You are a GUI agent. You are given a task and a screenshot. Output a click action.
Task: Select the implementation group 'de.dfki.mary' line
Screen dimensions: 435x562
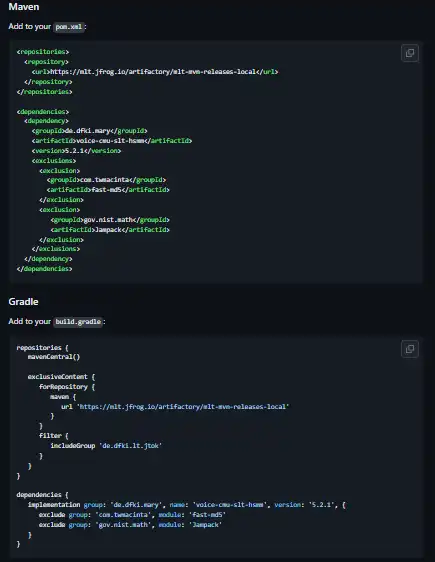tap(187, 505)
